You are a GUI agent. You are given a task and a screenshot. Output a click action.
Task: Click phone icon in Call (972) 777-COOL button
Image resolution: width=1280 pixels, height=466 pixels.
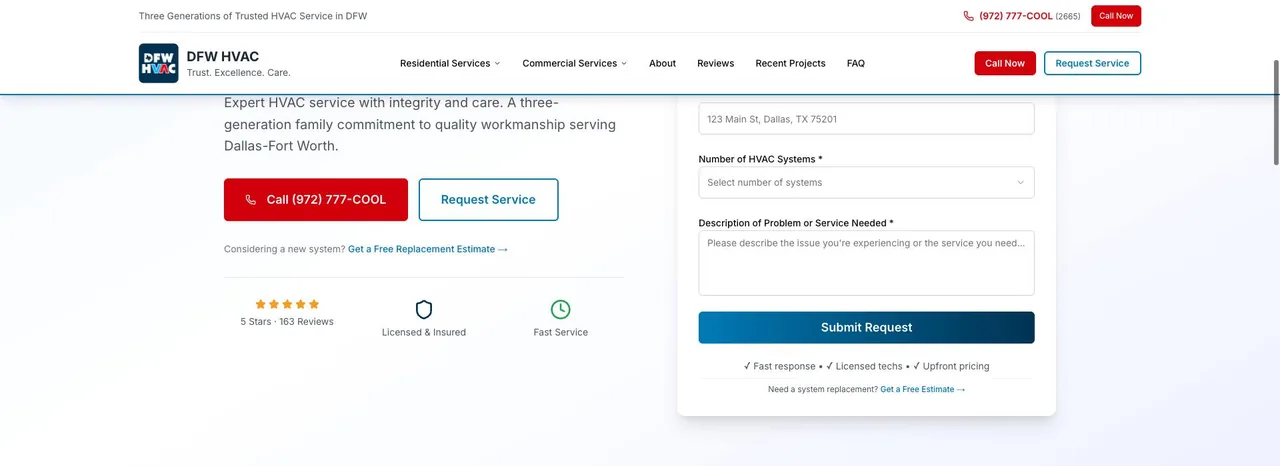coord(251,200)
